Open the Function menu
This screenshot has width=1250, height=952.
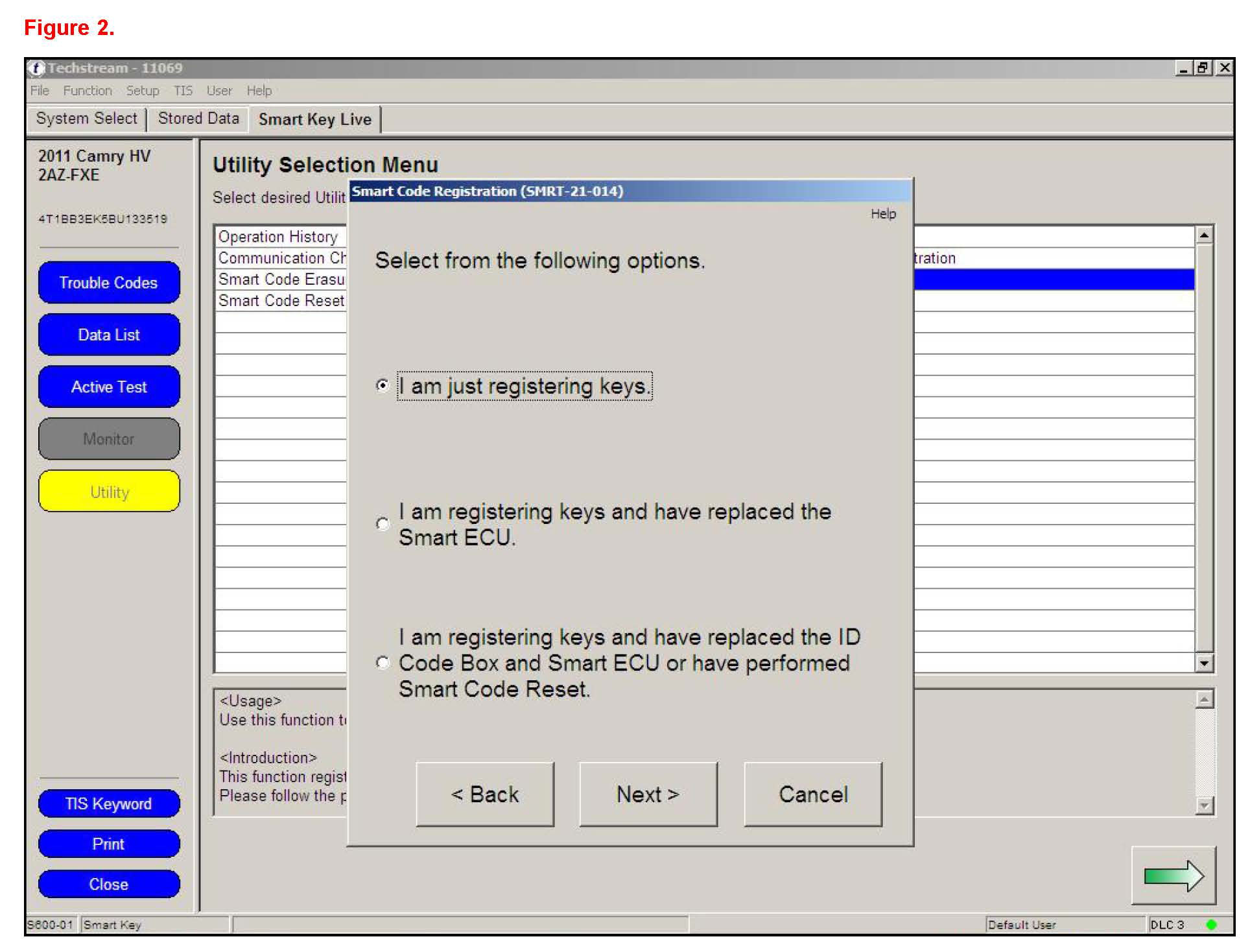[88, 91]
